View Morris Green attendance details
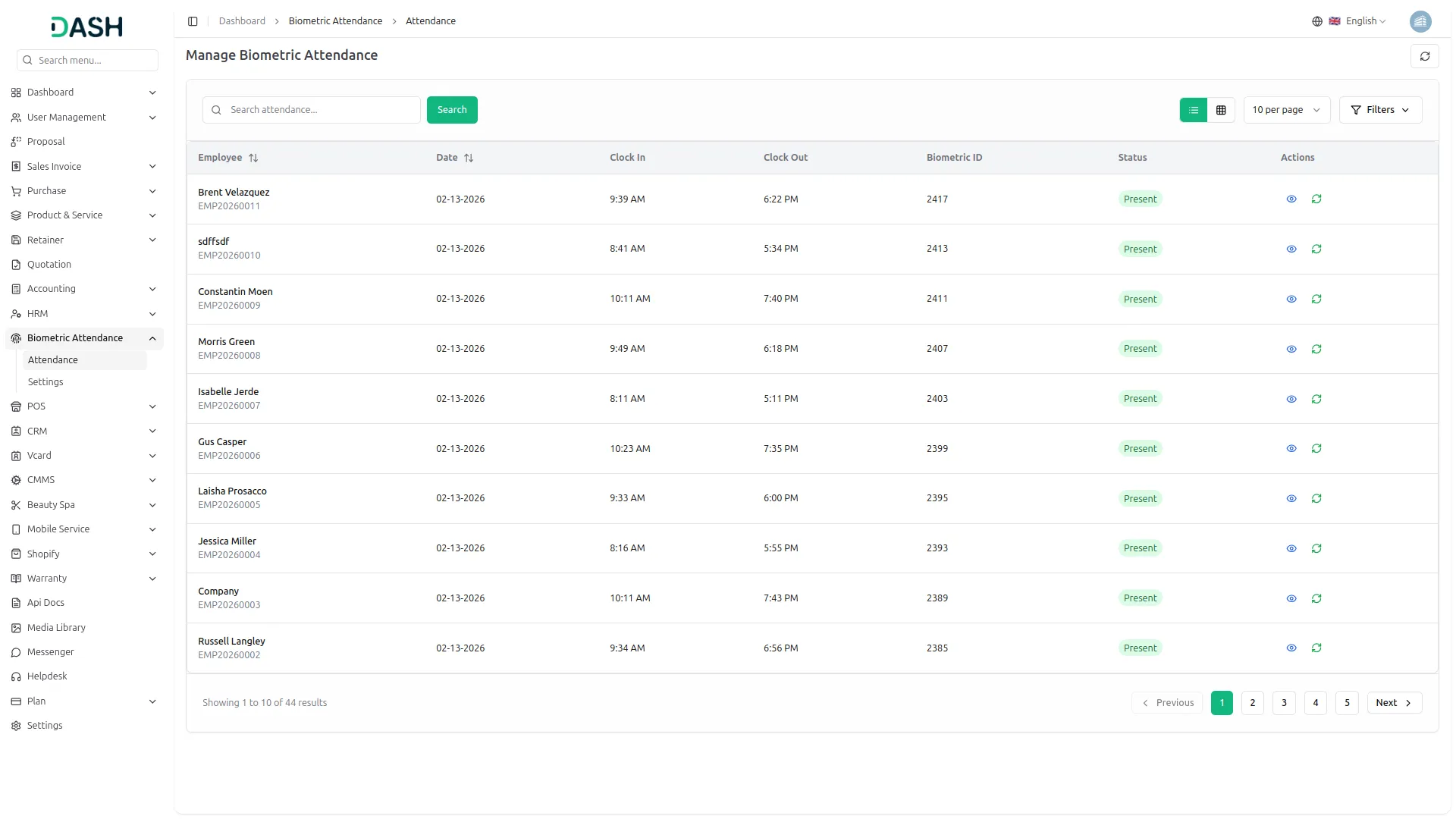Image resolution: width=1456 pixels, height=819 pixels. 1291,350
